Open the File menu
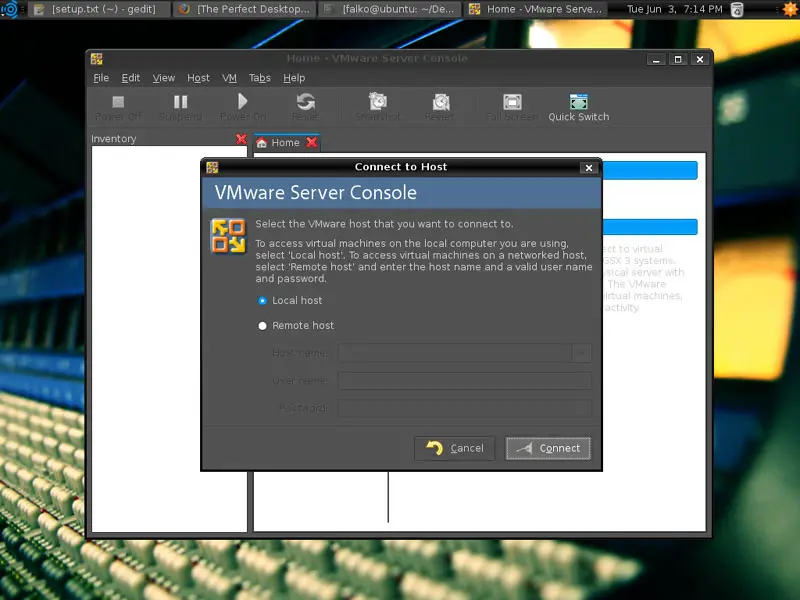Image resolution: width=800 pixels, height=600 pixels. click(x=101, y=78)
